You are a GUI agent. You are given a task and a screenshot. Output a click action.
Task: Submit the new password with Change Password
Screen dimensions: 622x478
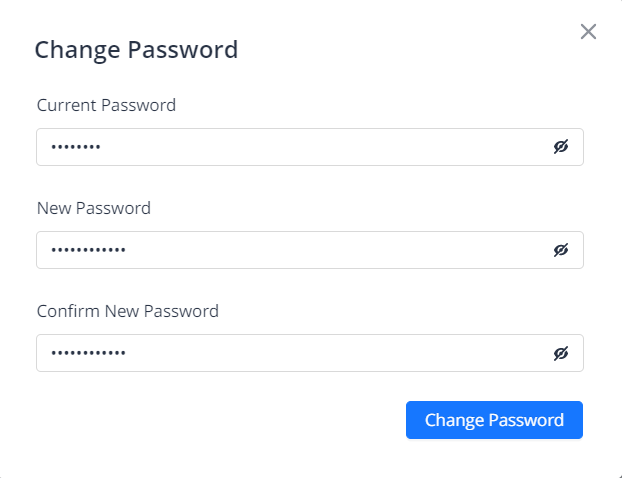(x=494, y=420)
